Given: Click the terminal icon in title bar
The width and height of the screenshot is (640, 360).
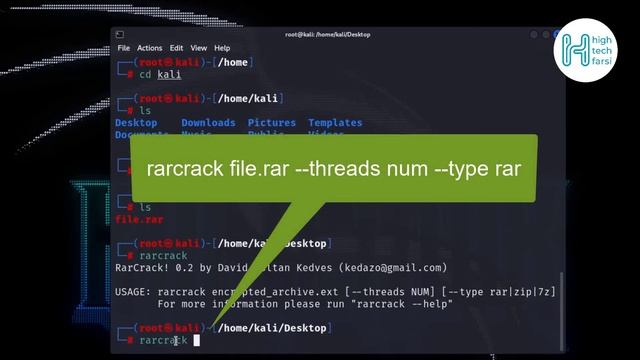Looking at the screenshot, I should (x=120, y=34).
